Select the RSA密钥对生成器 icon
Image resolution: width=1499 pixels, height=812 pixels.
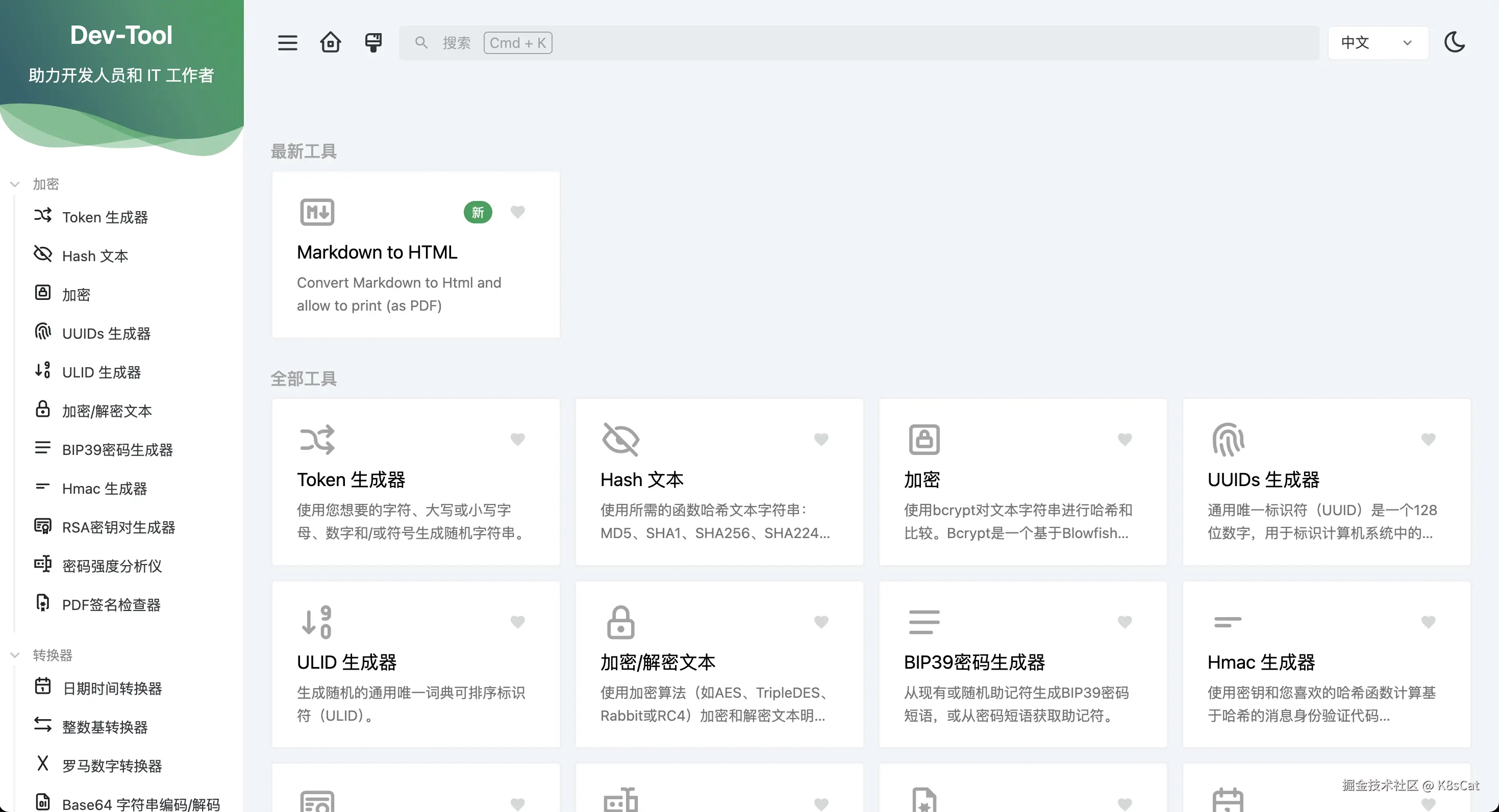coord(42,526)
